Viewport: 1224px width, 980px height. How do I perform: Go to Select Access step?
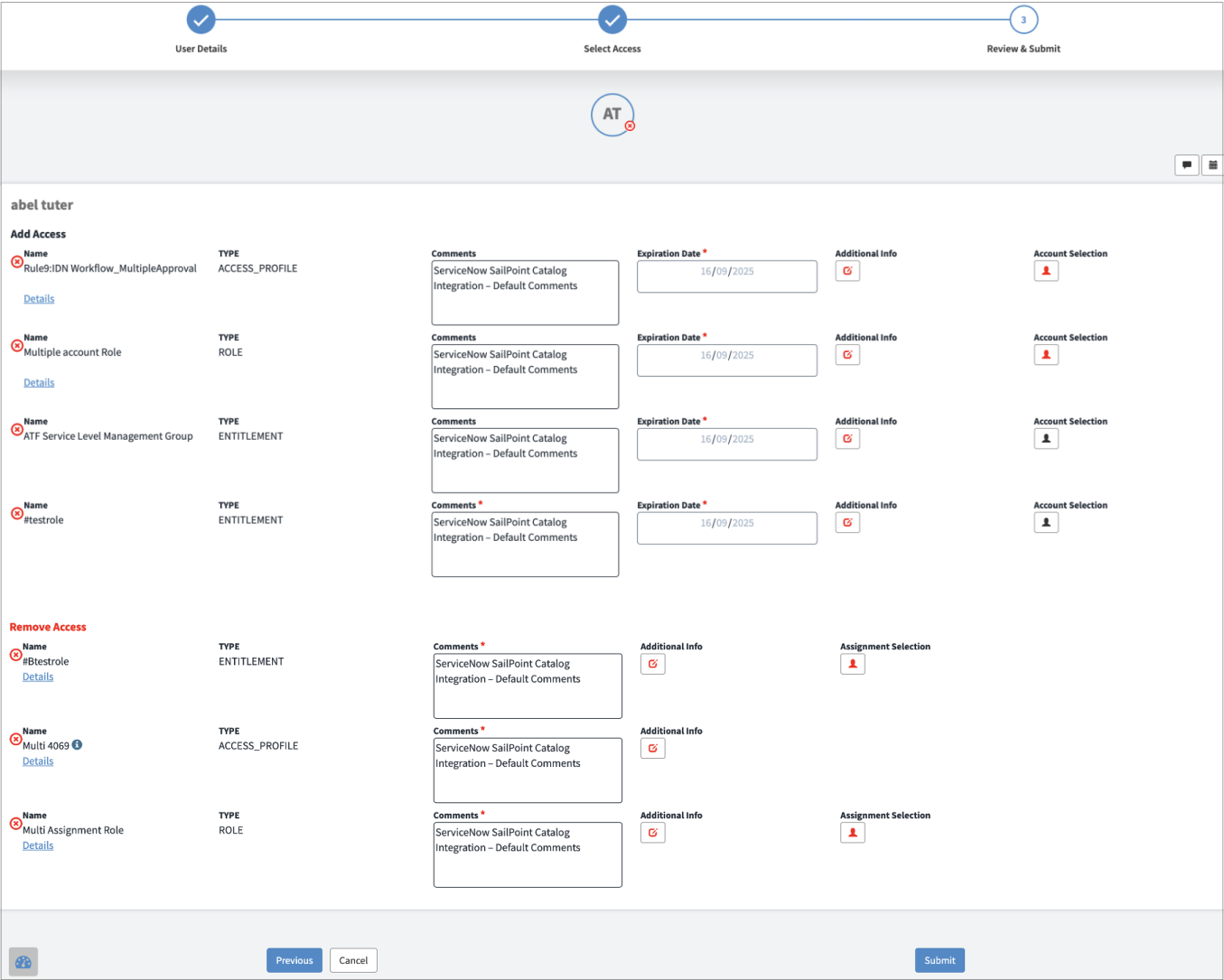pos(612,20)
